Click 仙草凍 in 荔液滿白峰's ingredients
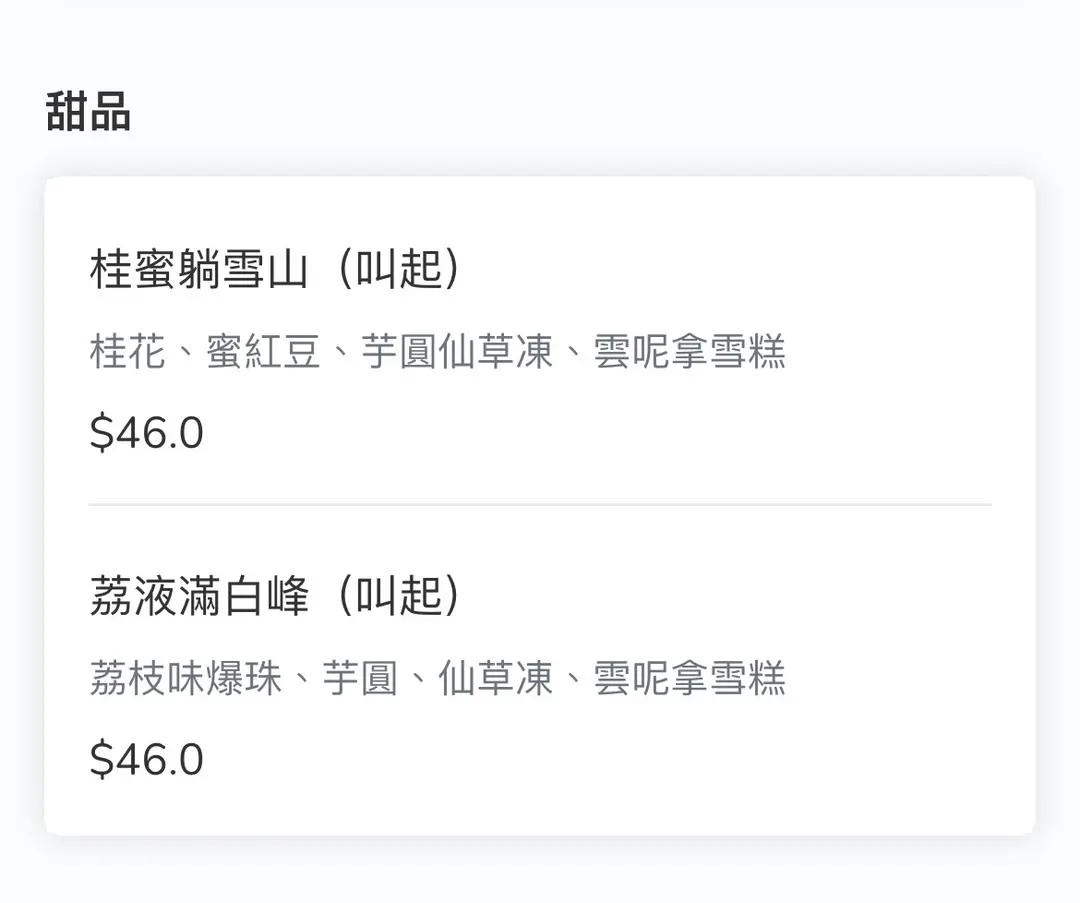The image size is (1080, 903). [x=496, y=678]
